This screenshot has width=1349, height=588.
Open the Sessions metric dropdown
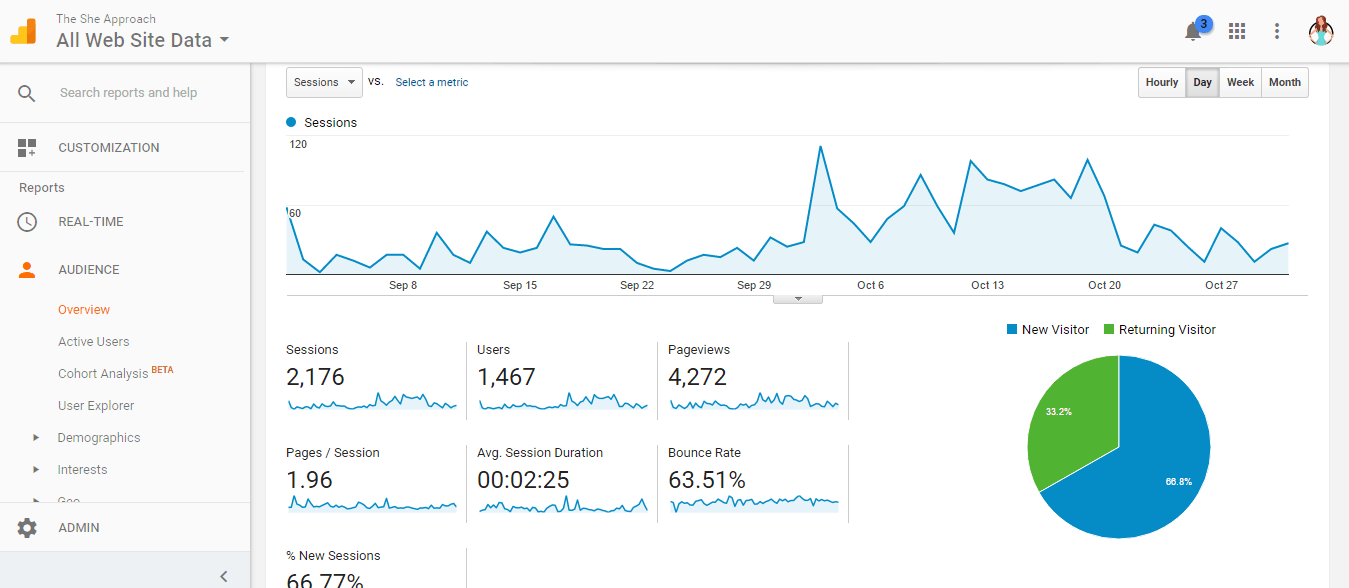pyautogui.click(x=323, y=82)
